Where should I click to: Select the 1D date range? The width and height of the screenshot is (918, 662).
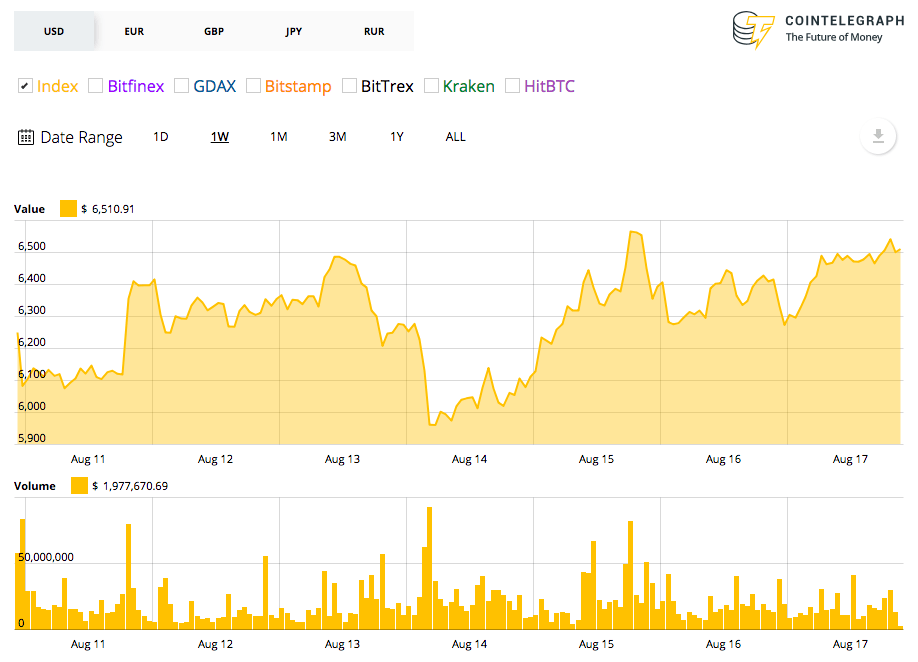[x=161, y=136]
